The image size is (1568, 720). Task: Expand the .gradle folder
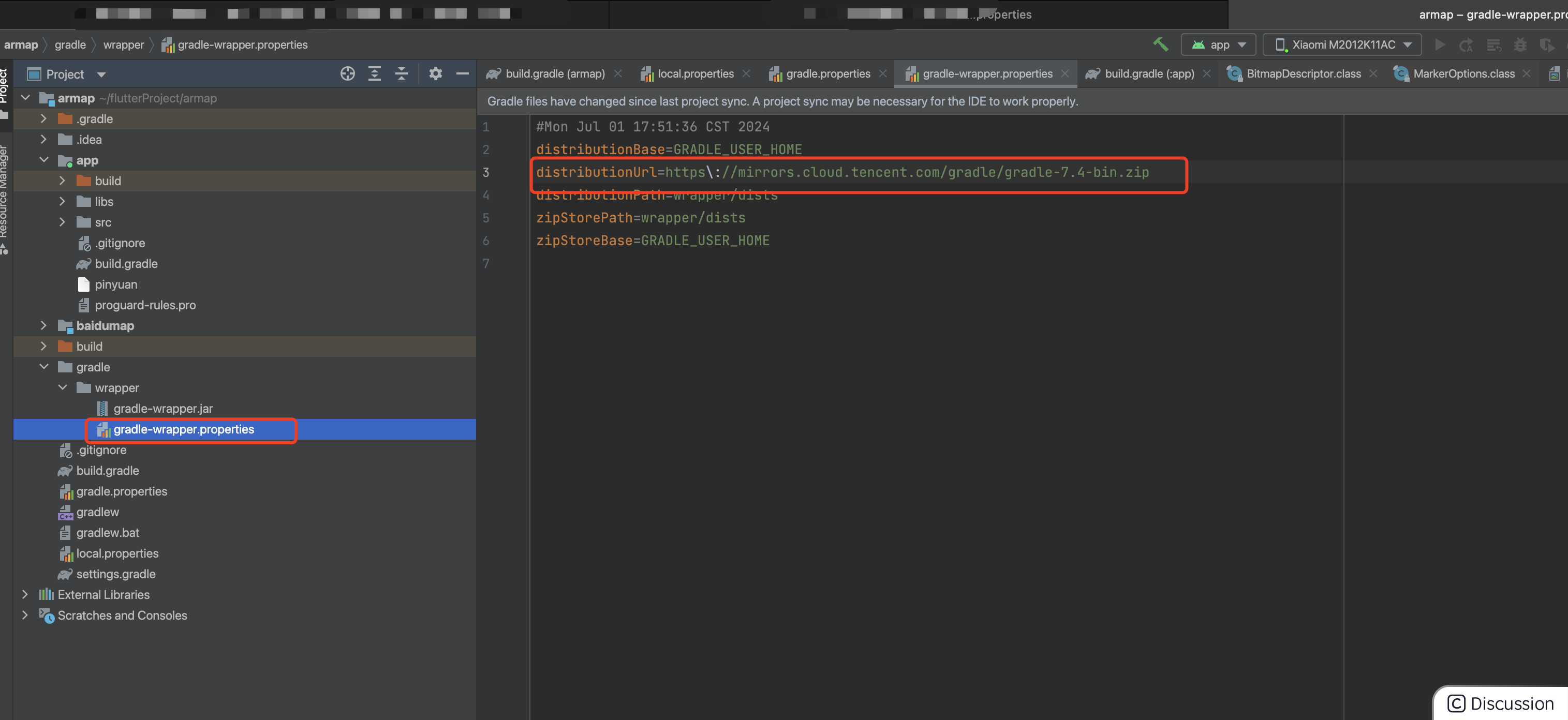(x=44, y=118)
